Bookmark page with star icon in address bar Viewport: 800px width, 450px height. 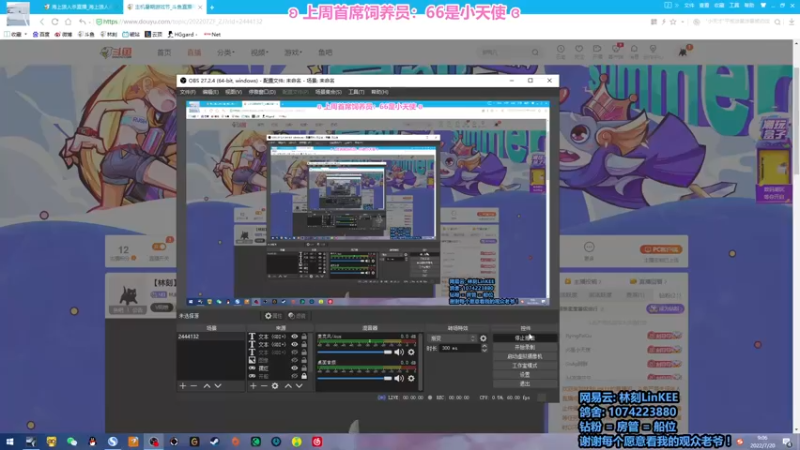point(673,22)
